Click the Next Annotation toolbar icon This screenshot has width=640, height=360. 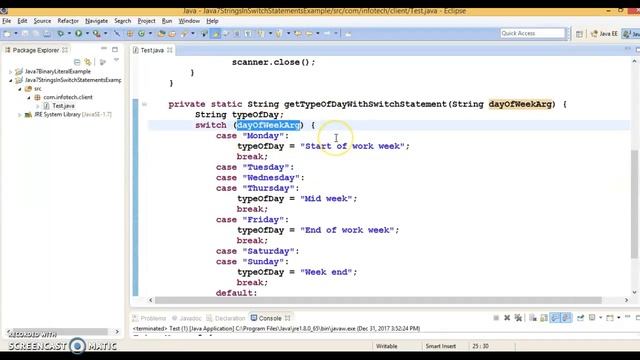coord(261,34)
